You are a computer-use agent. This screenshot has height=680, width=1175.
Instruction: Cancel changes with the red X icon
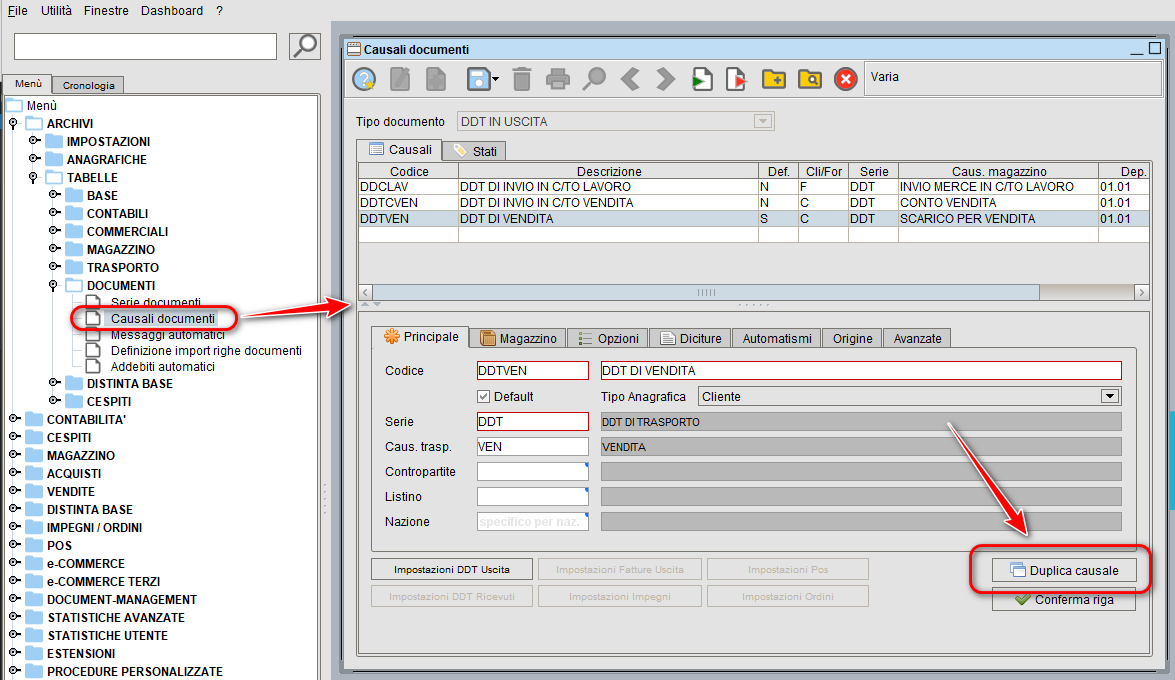coord(844,79)
